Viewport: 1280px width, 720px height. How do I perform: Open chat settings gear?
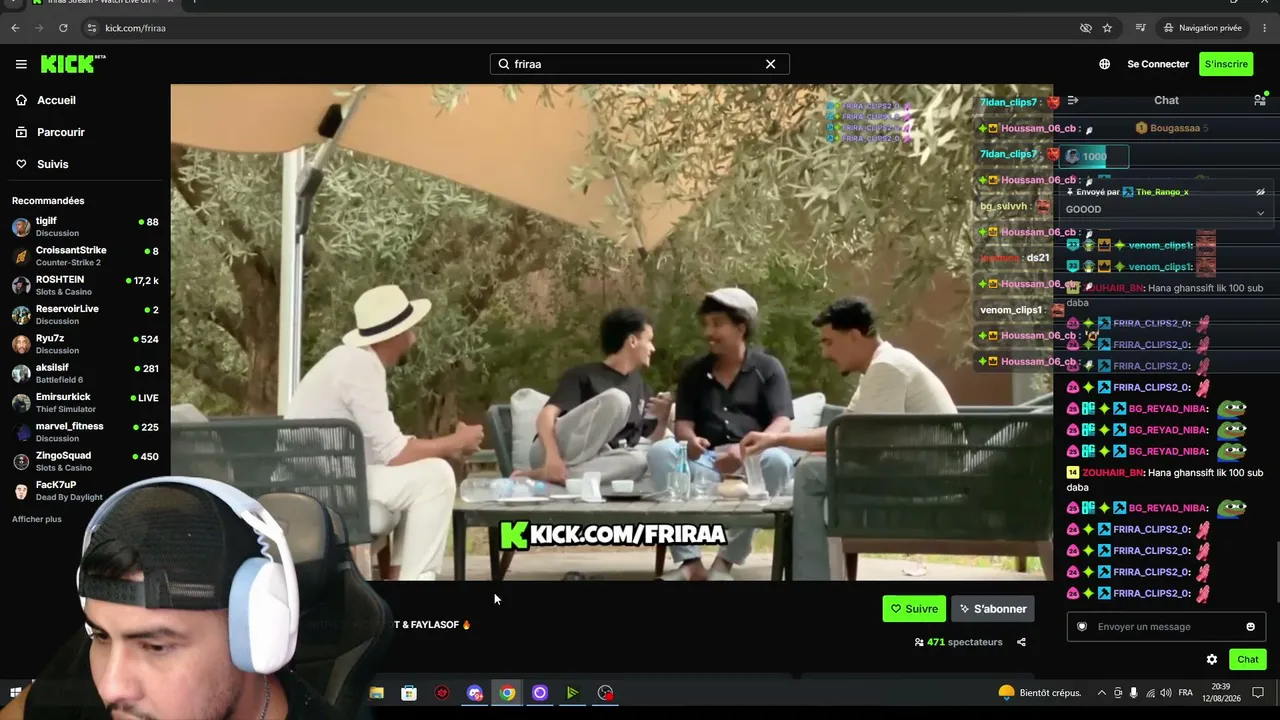[x=1212, y=660]
